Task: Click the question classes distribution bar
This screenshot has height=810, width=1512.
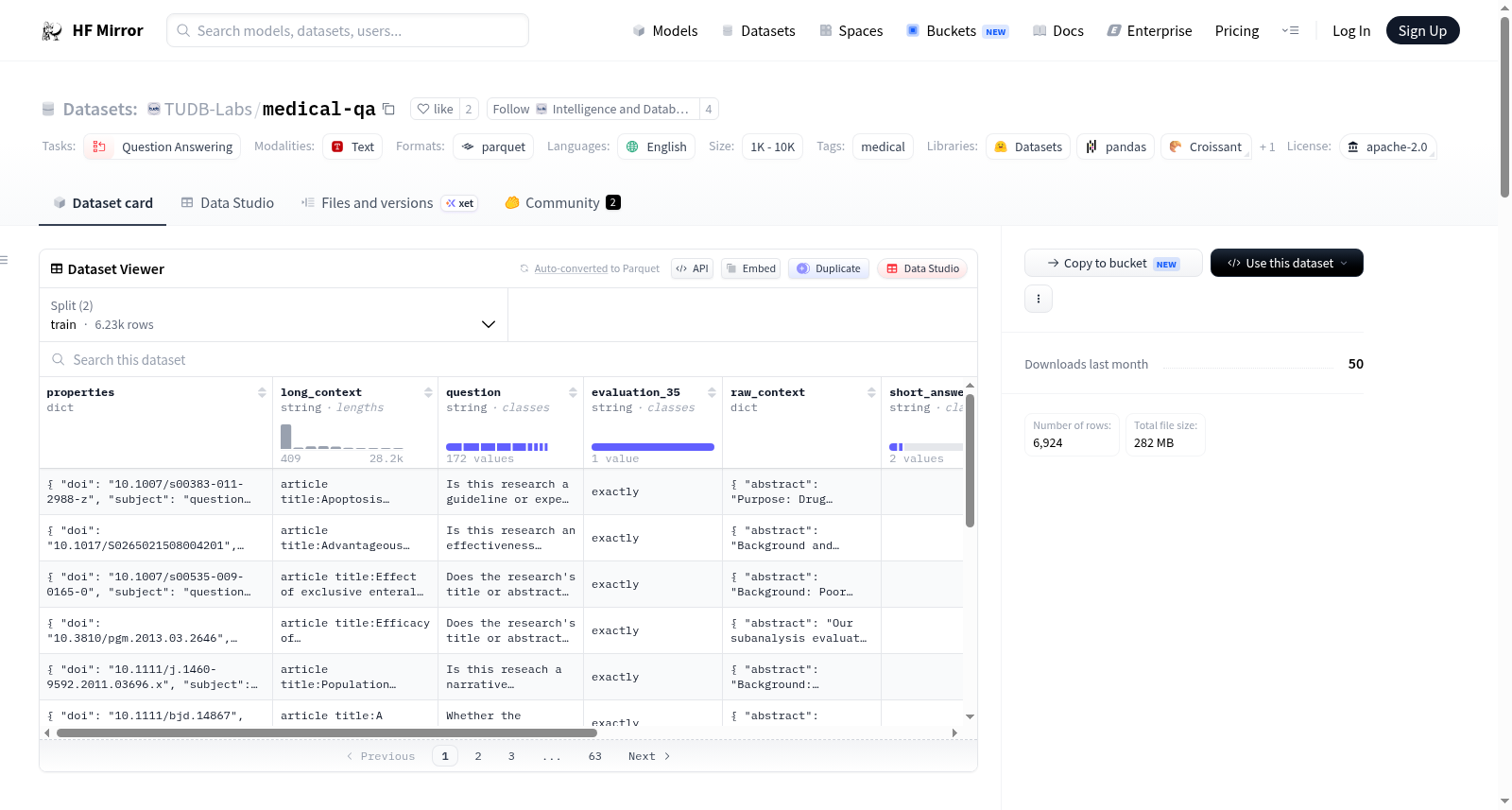Action: [497, 447]
